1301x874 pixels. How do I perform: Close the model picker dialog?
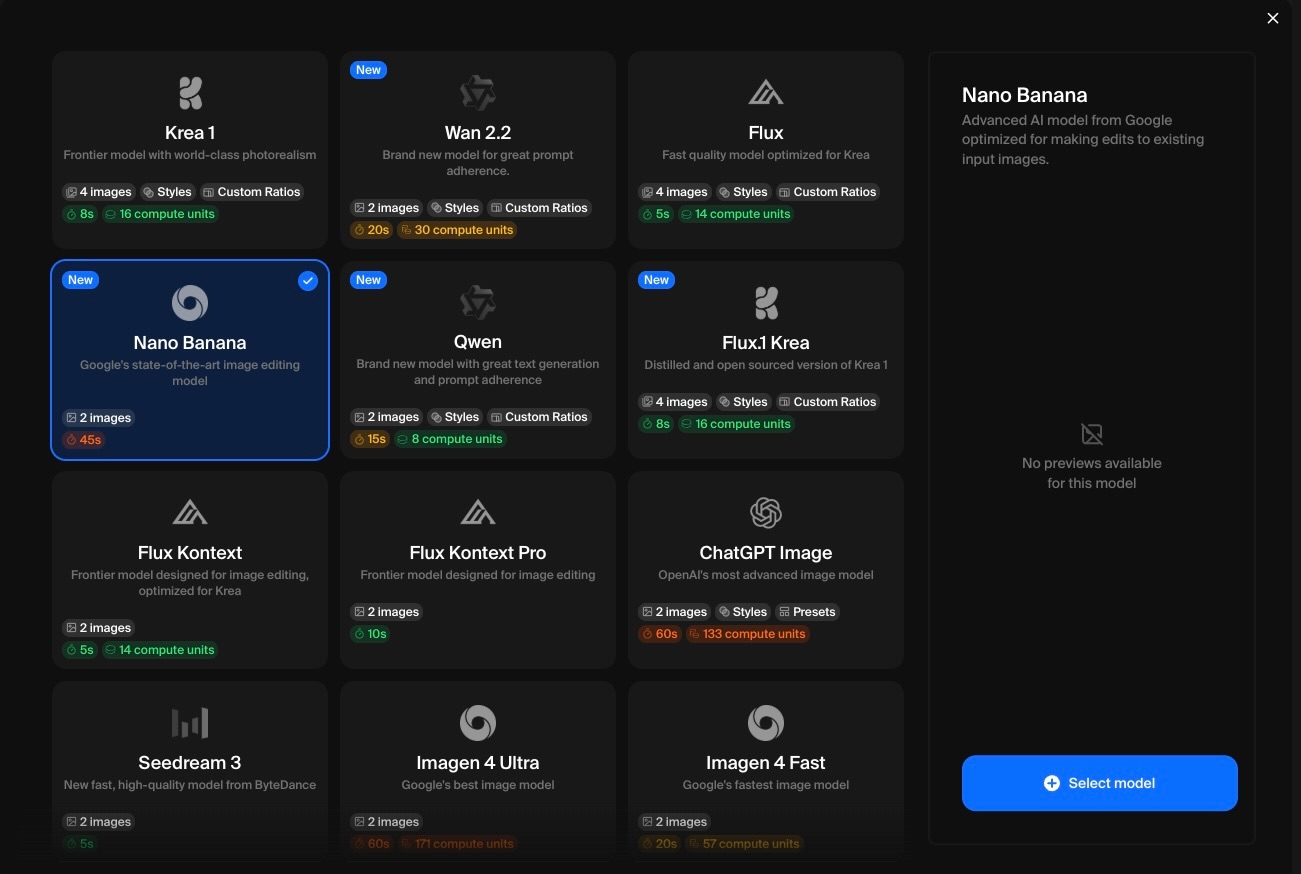click(x=1273, y=18)
